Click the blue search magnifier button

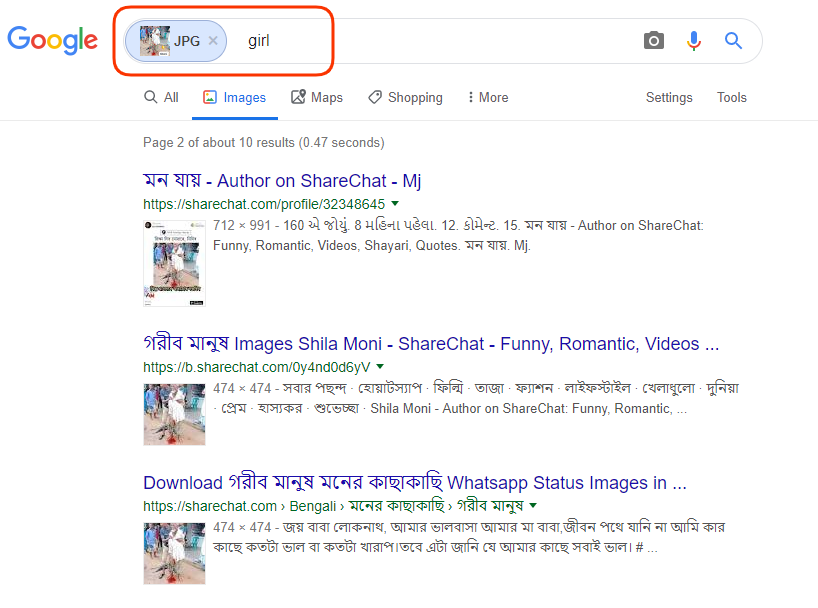(x=733, y=40)
